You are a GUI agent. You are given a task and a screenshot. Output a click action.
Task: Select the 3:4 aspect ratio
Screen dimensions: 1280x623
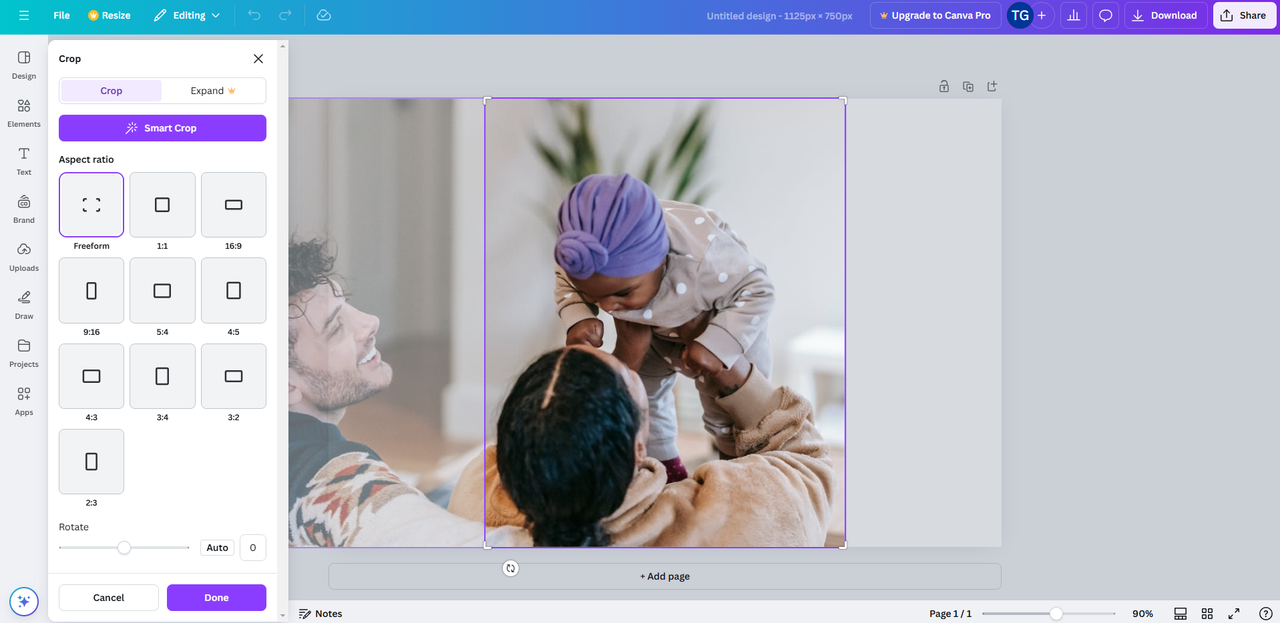162,376
